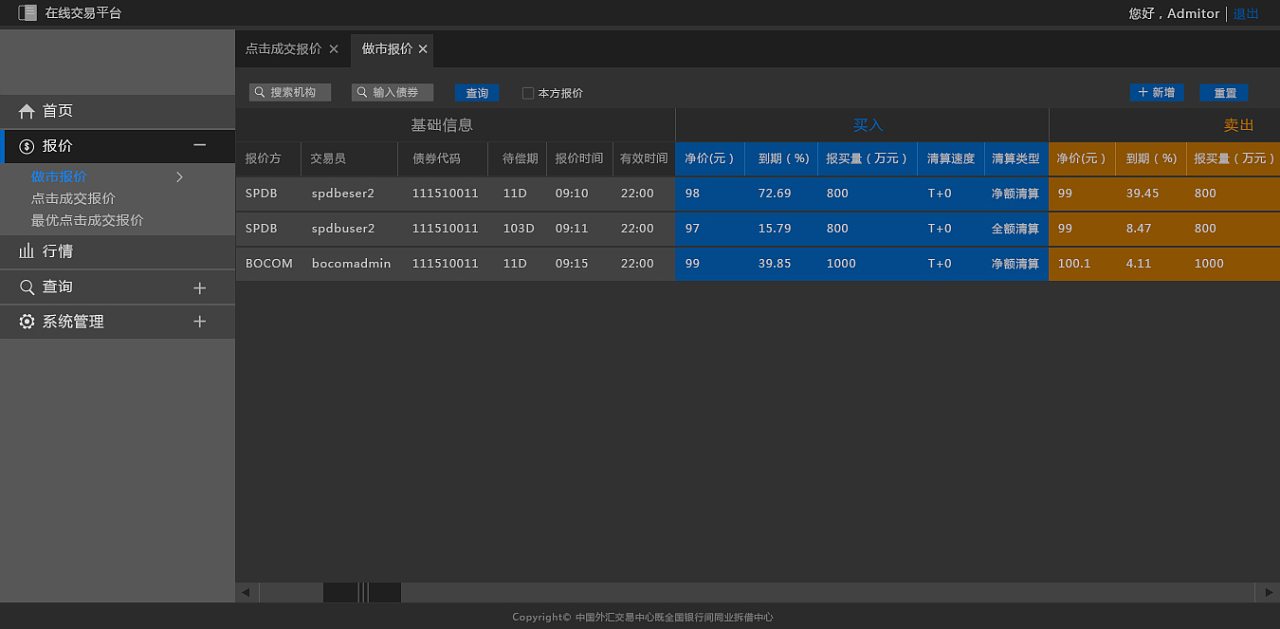Click the horizontal scrollbar thumb

(362, 592)
